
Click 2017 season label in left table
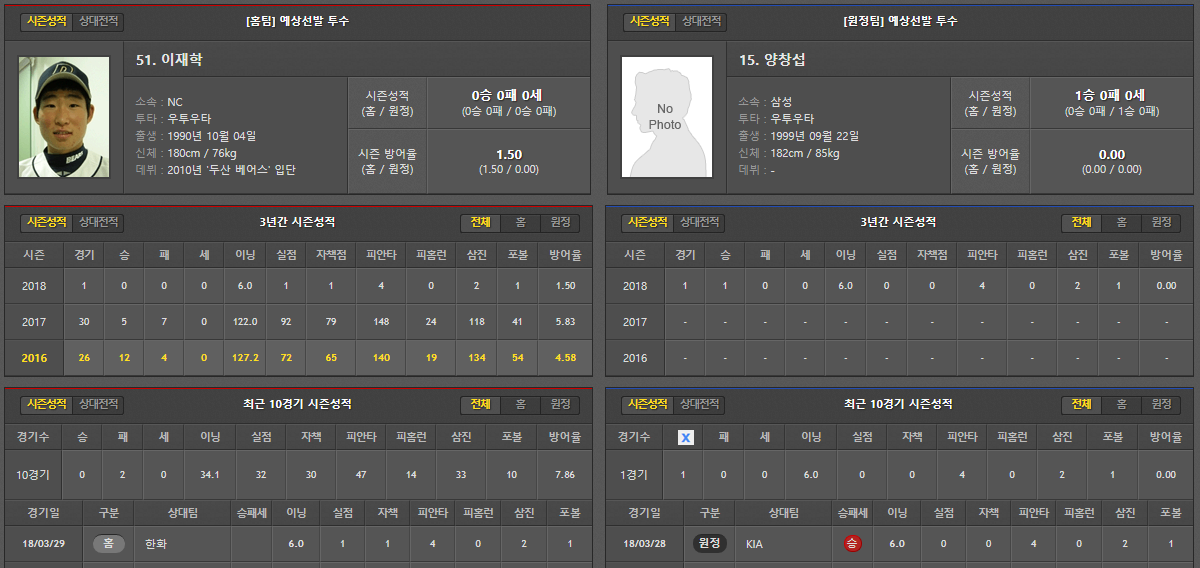coord(34,322)
